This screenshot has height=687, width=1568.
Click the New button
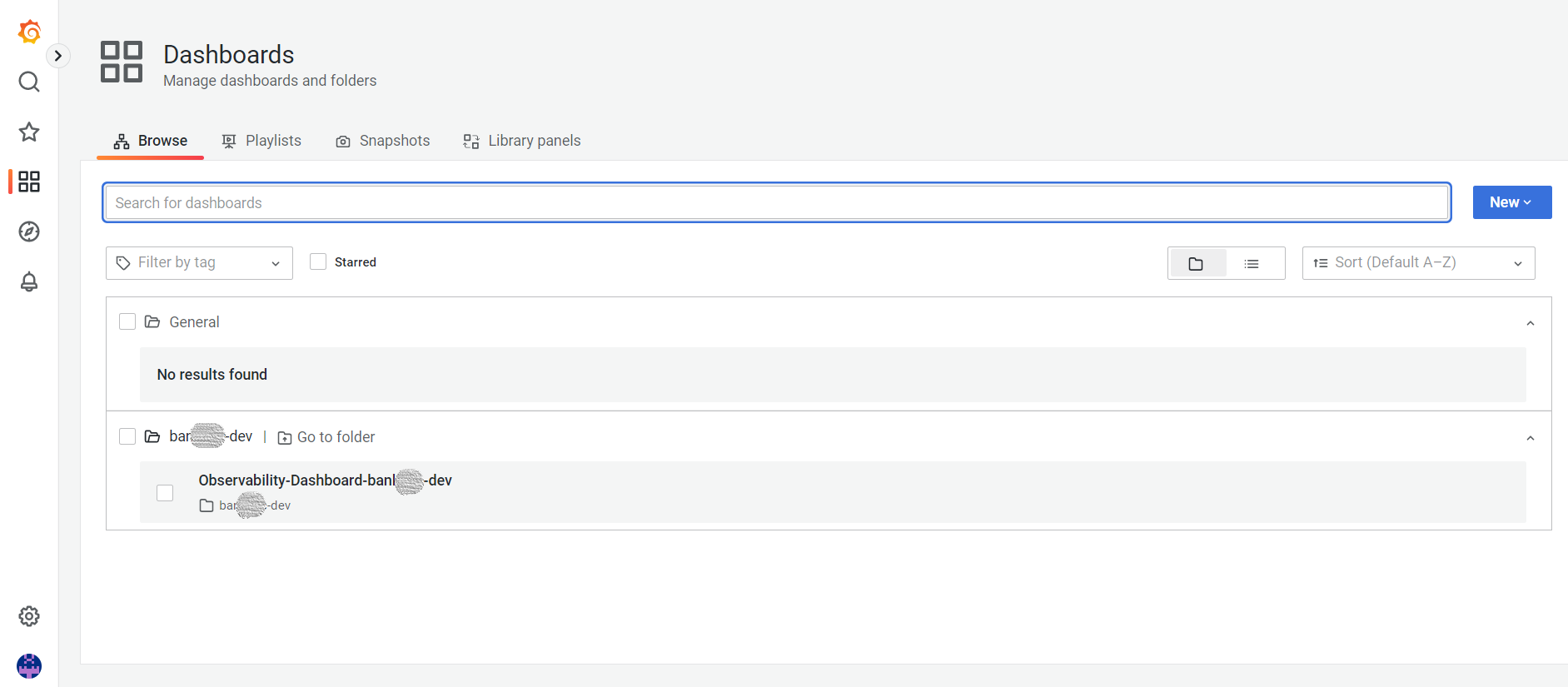click(1511, 202)
